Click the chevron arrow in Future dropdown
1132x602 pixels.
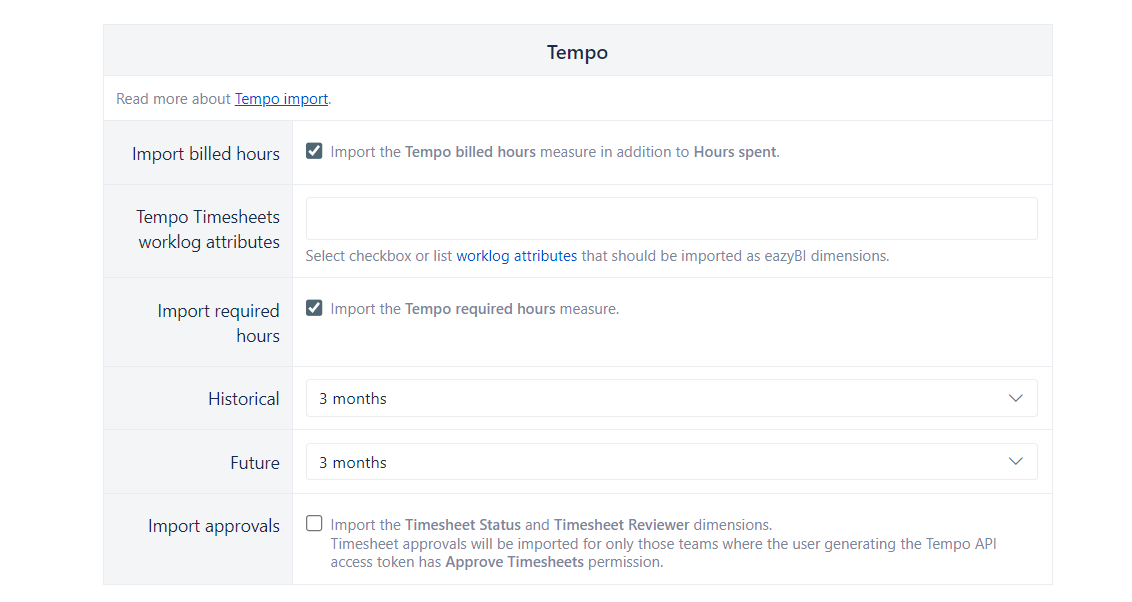[x=1016, y=462]
